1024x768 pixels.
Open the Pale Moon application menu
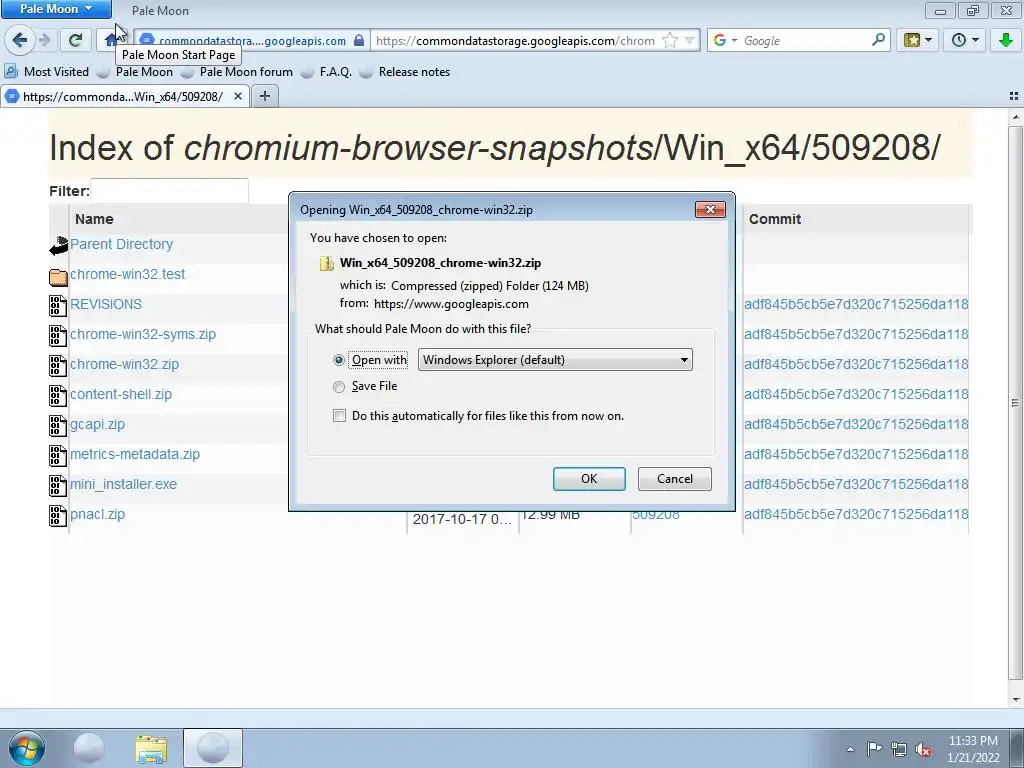pyautogui.click(x=56, y=9)
